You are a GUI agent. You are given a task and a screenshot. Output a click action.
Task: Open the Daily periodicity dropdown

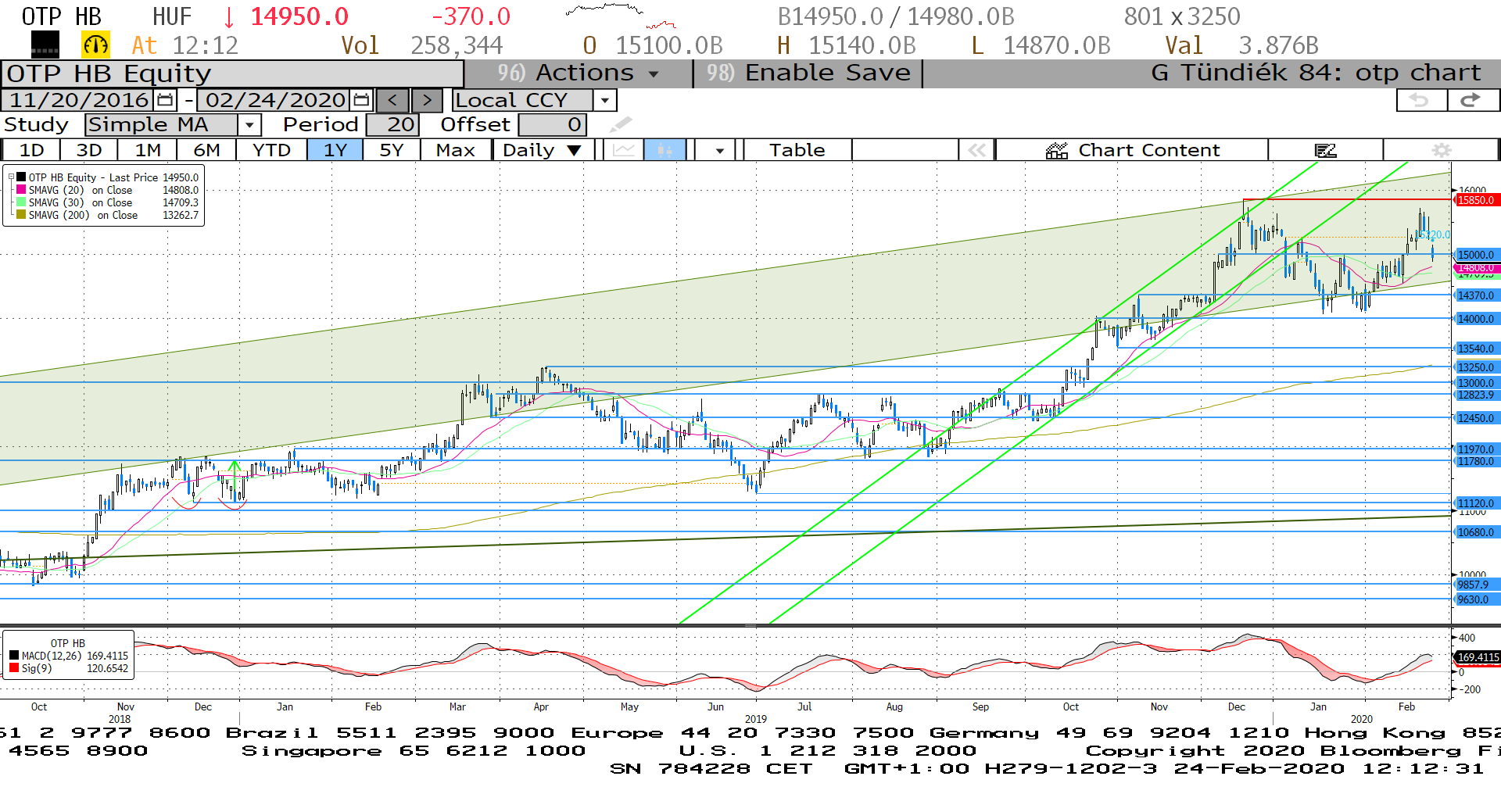point(543,150)
